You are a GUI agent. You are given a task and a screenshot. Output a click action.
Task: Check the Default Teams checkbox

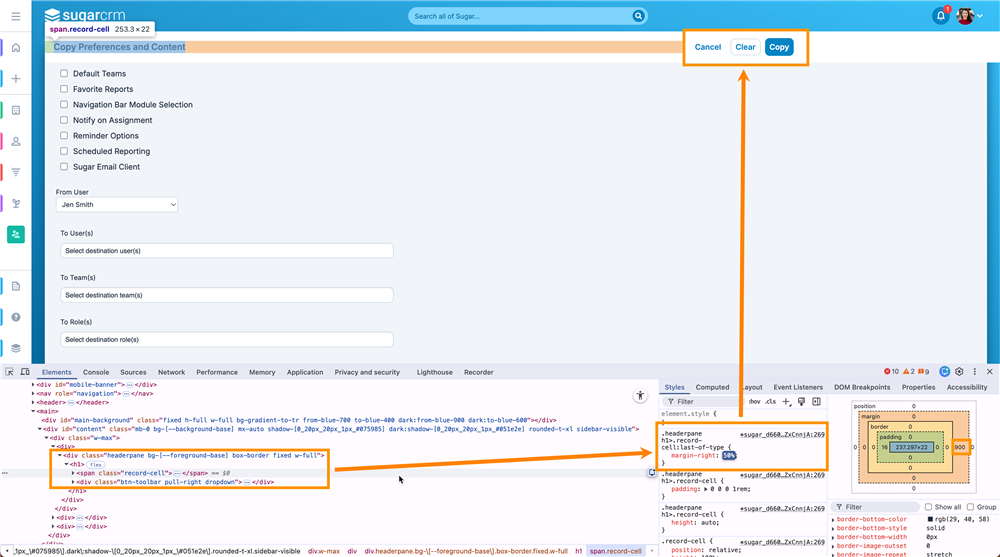point(64,74)
